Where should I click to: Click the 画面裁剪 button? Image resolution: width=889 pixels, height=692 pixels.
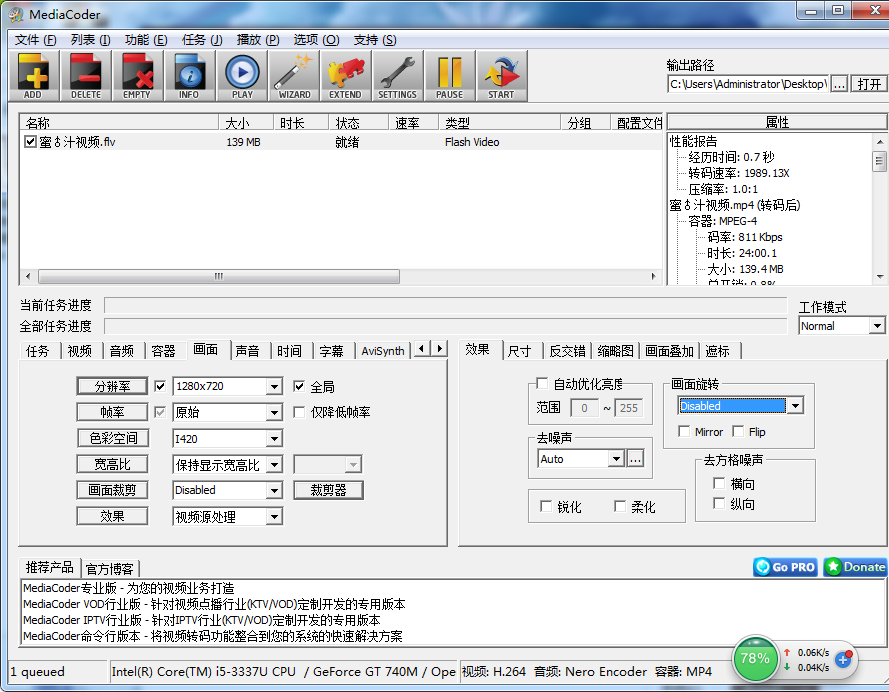tap(112, 490)
